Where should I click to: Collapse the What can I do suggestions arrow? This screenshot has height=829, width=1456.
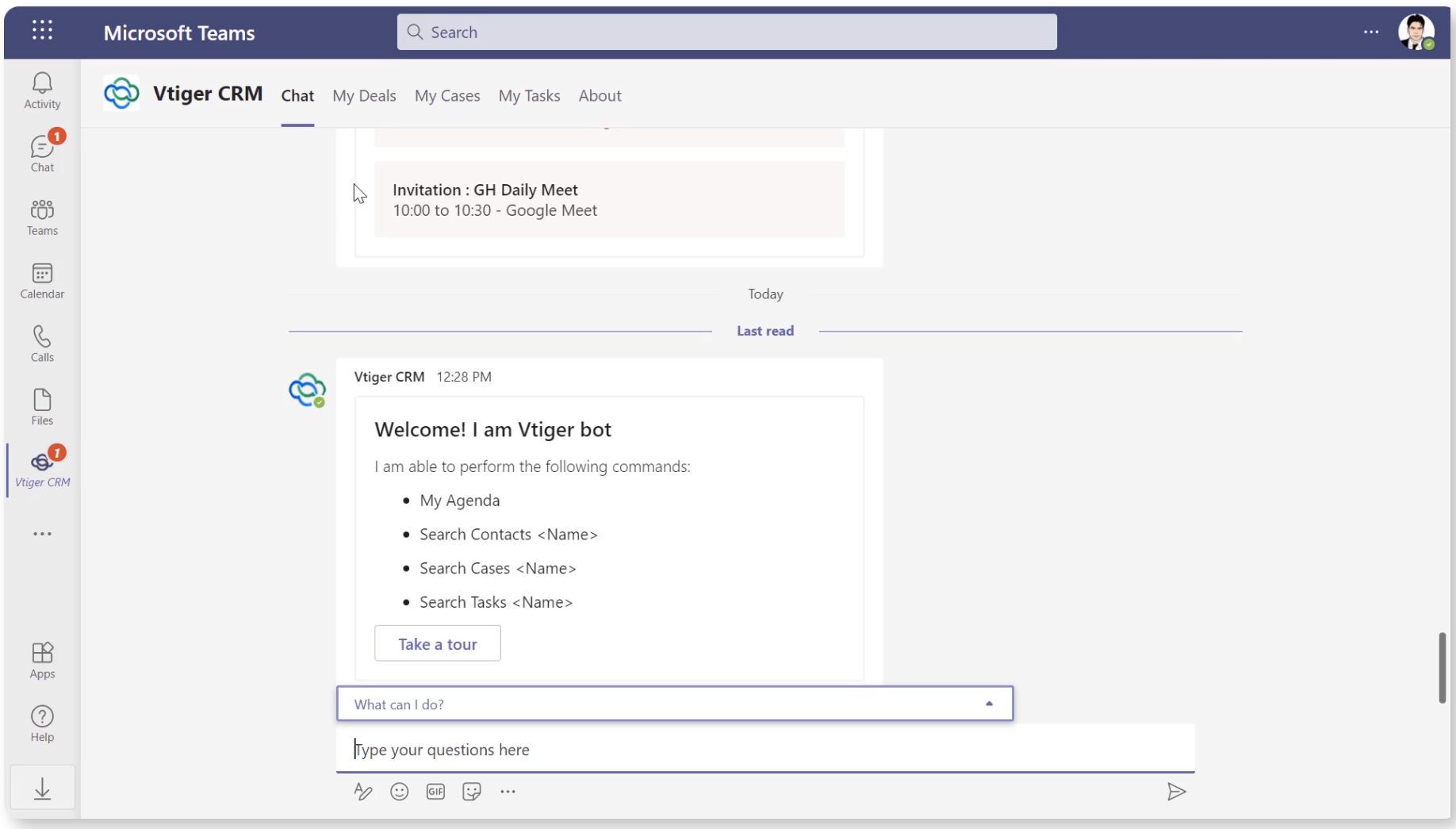[x=989, y=704]
